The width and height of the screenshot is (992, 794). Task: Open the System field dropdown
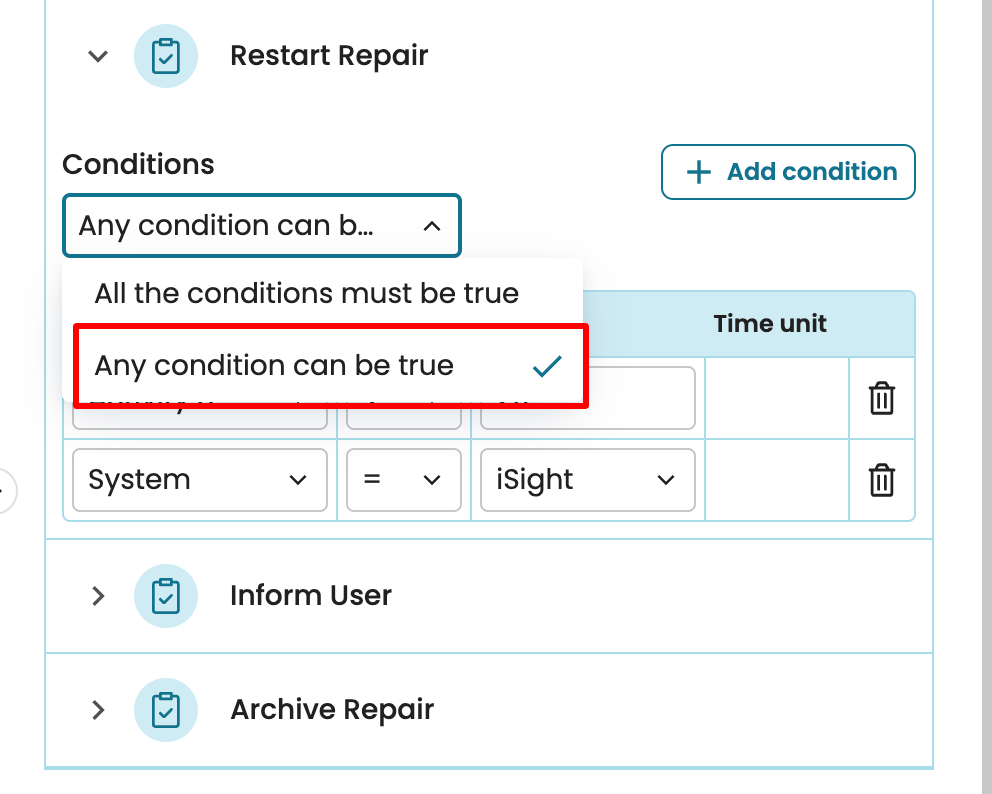[x=200, y=481]
